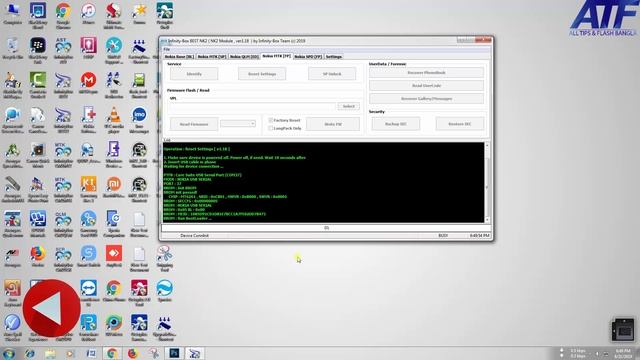Launch the desktop shortcut labeled Google Chrome

[63, 16]
